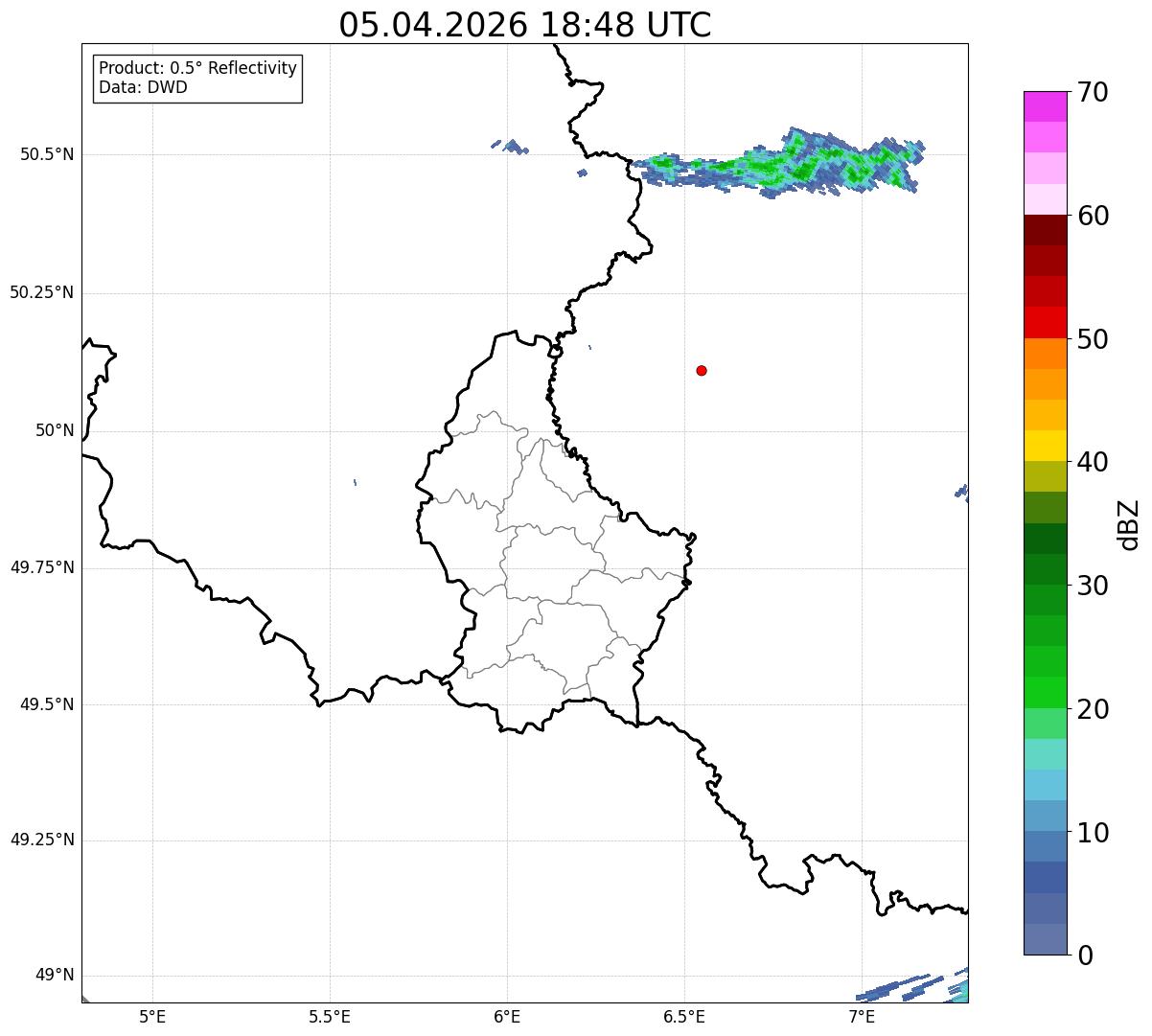Viewport: 1152px width, 1036px height.
Task: Click the small blue echo west of the rain band
Action: point(511,147)
